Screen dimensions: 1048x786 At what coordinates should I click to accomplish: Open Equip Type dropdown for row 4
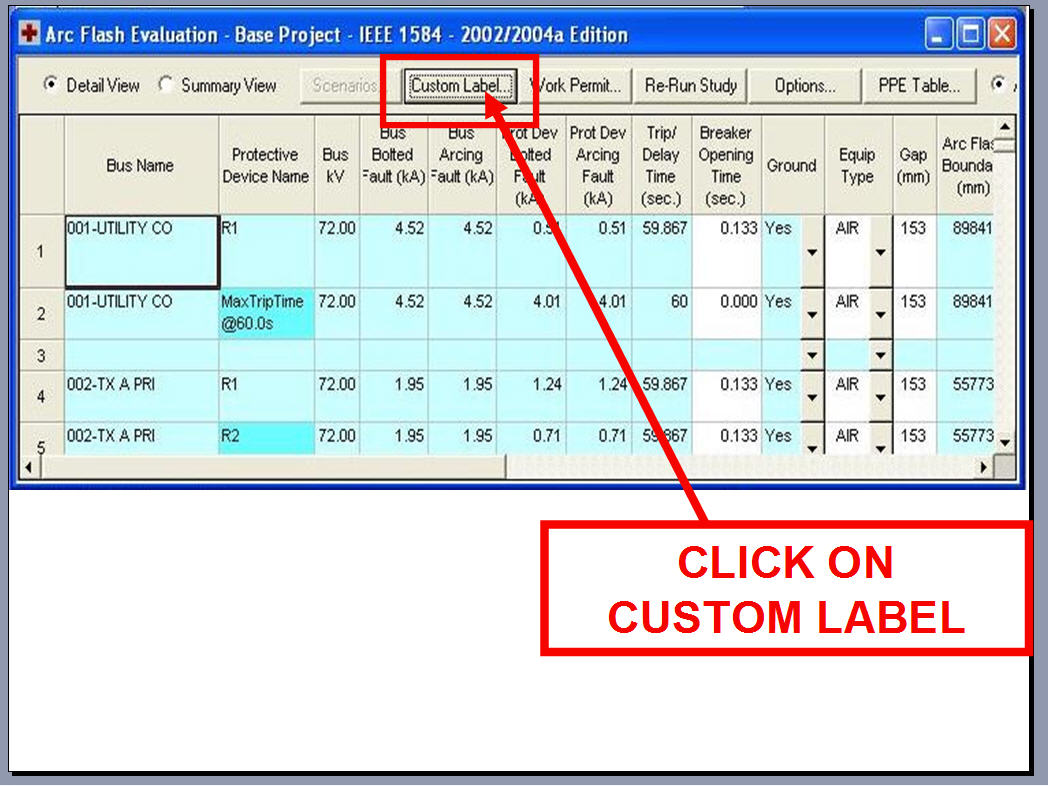tap(880, 397)
